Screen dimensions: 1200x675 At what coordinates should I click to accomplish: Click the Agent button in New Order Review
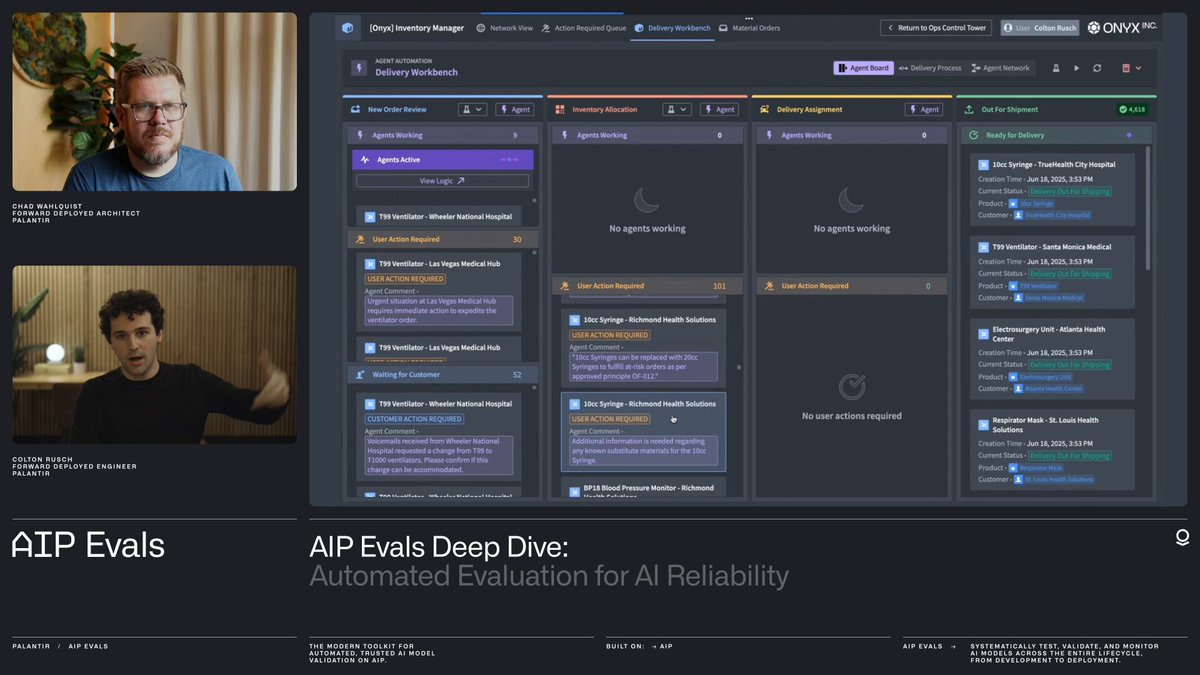coord(514,109)
